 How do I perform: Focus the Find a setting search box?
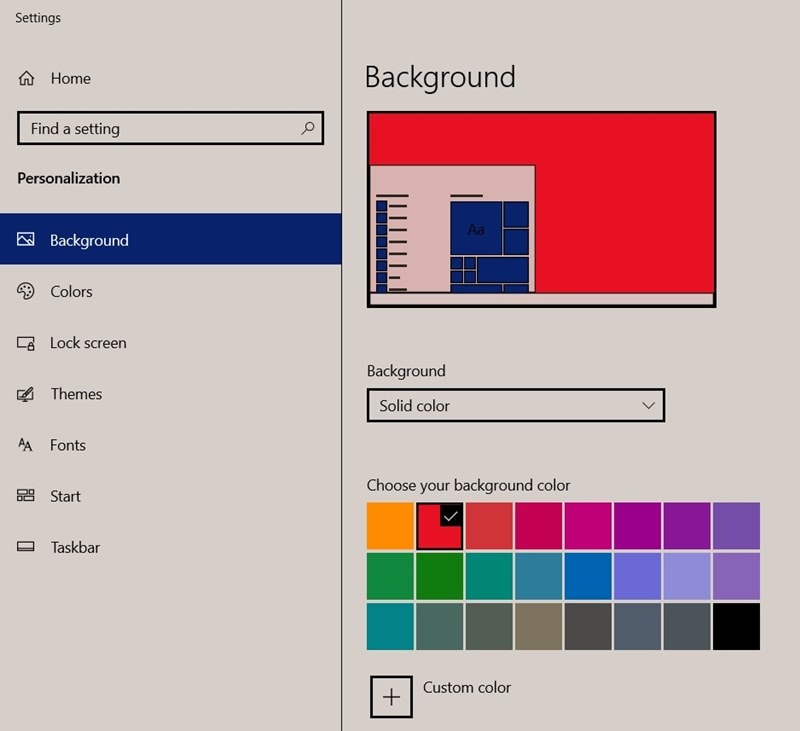coord(170,128)
